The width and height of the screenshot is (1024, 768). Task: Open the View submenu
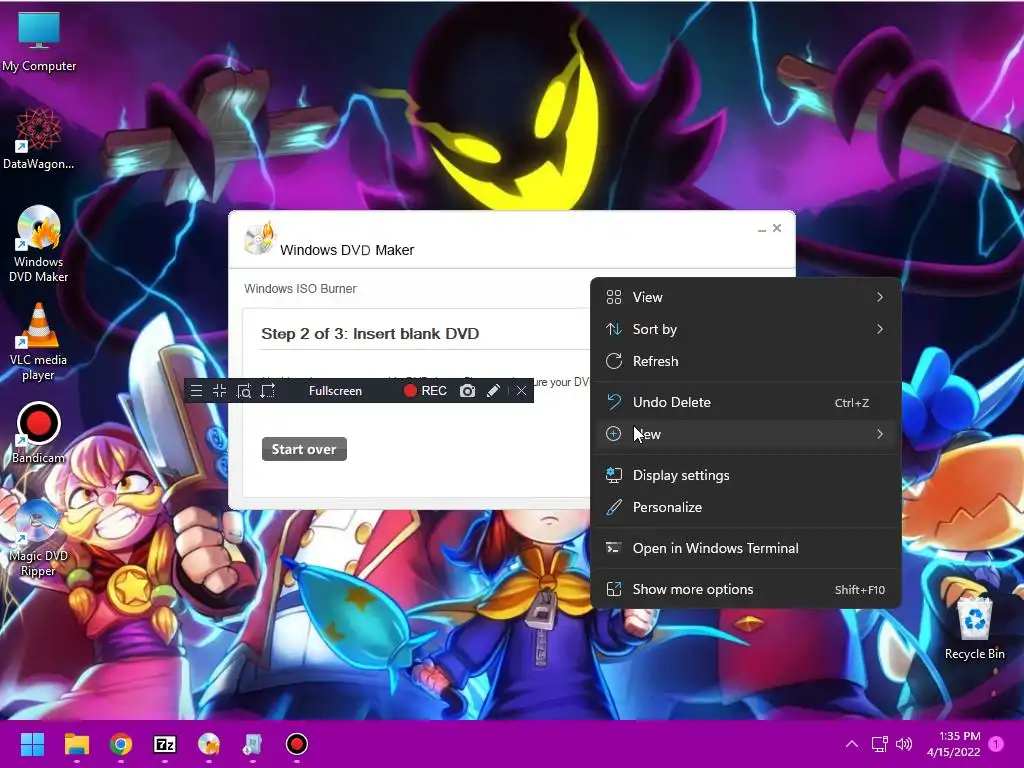pyautogui.click(x=745, y=297)
